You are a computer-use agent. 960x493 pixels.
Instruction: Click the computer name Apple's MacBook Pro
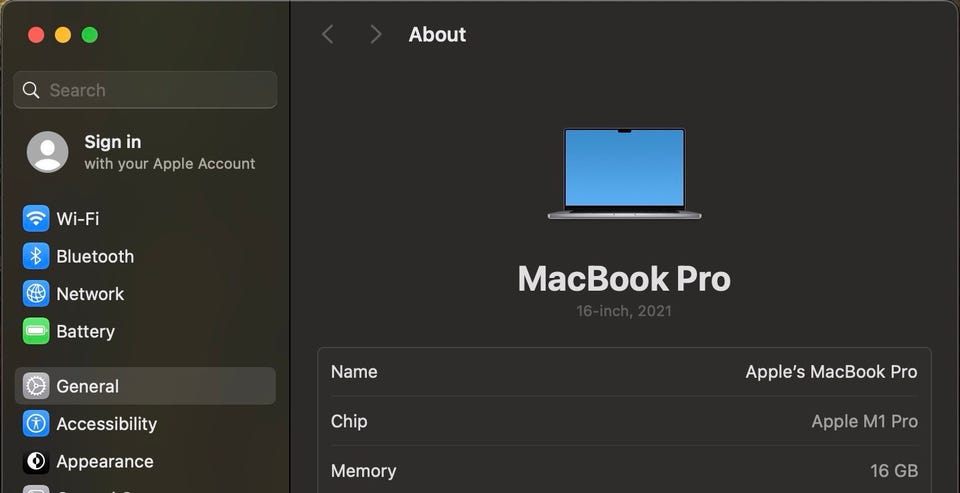(831, 372)
